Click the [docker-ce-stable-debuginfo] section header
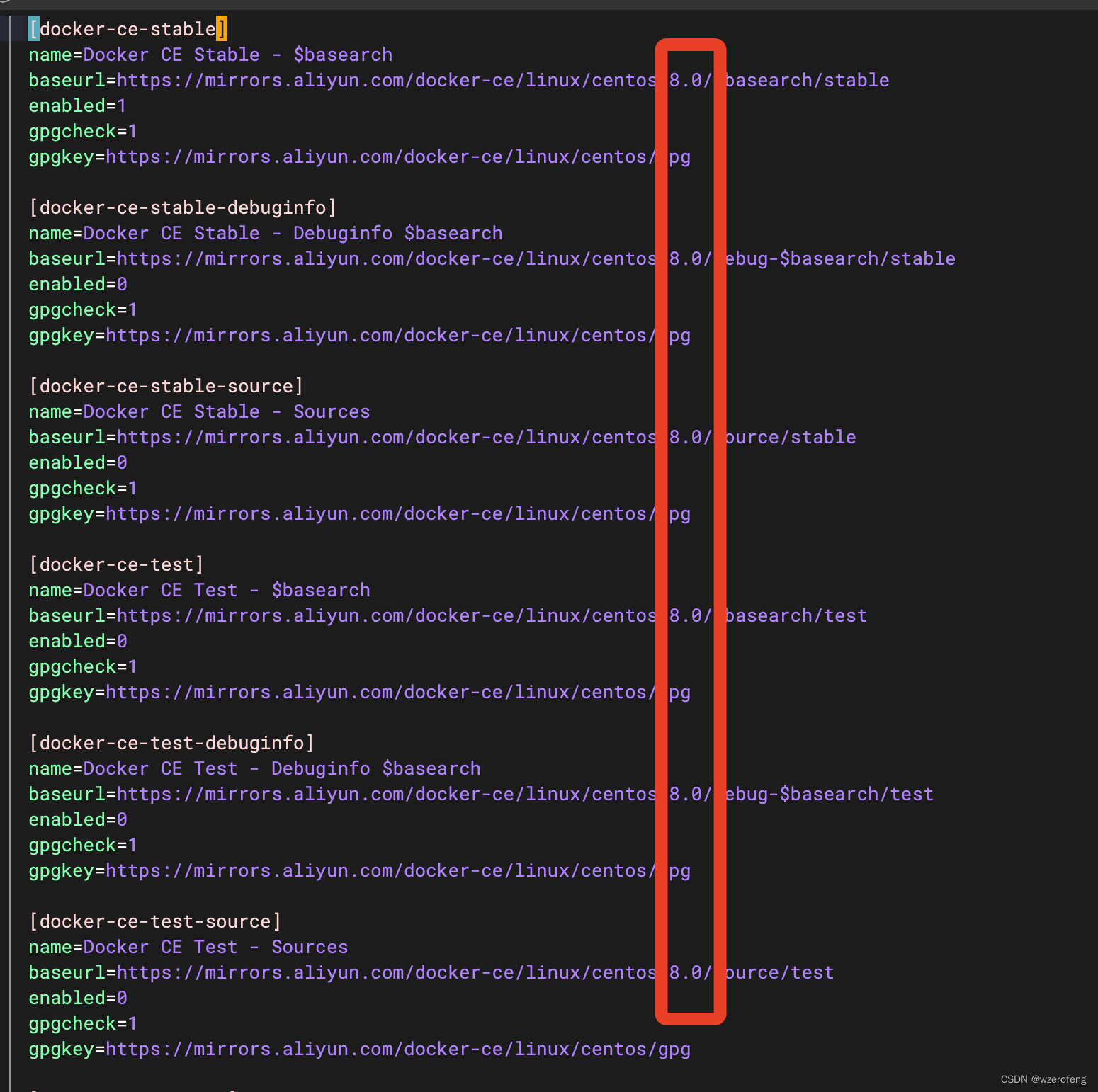The width and height of the screenshot is (1098, 1092). [x=183, y=207]
